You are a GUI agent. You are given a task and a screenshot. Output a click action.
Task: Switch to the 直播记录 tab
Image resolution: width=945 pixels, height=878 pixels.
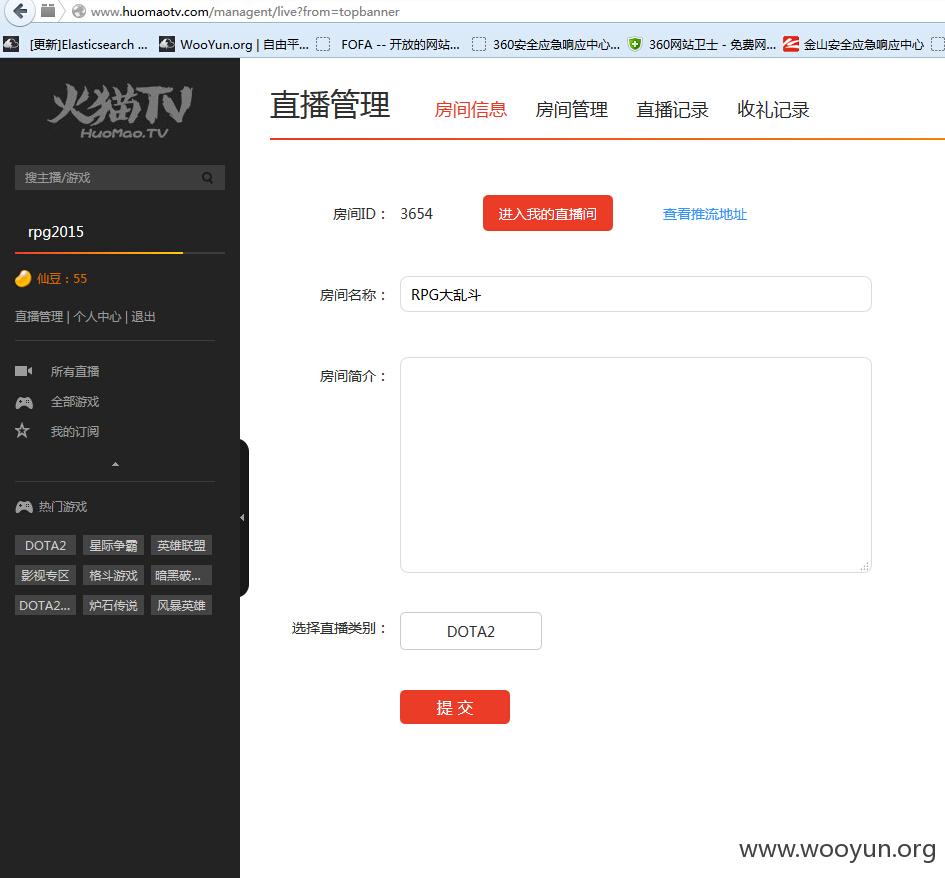673,110
